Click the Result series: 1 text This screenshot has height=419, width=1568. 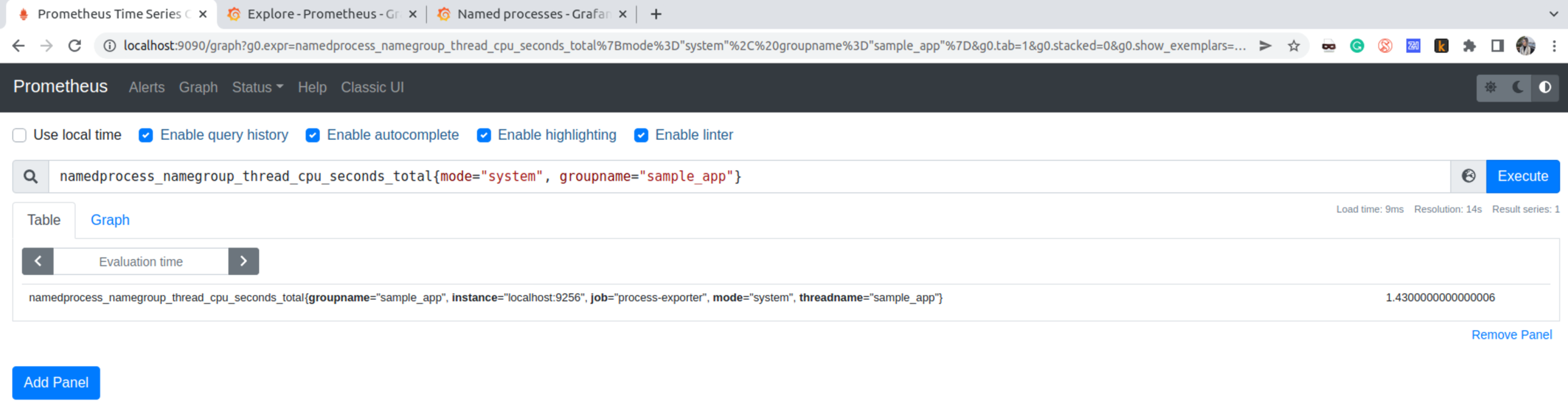[x=1526, y=209]
